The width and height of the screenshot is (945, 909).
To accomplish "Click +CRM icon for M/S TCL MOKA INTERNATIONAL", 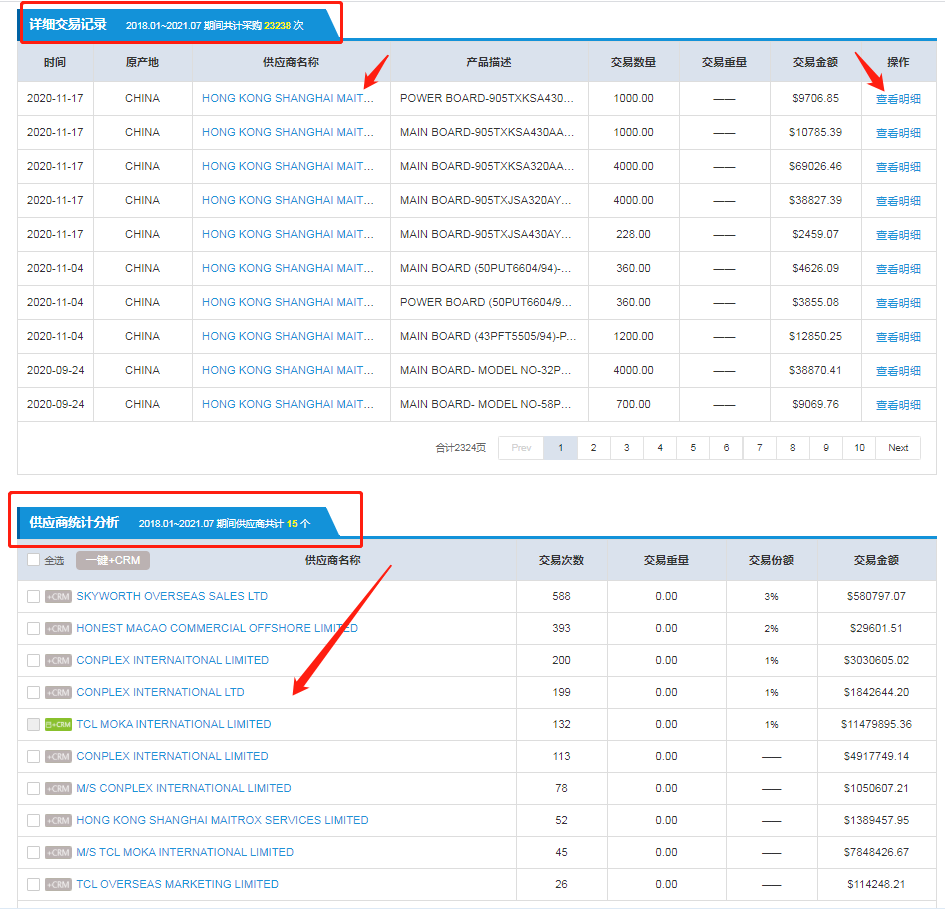I will [58, 852].
